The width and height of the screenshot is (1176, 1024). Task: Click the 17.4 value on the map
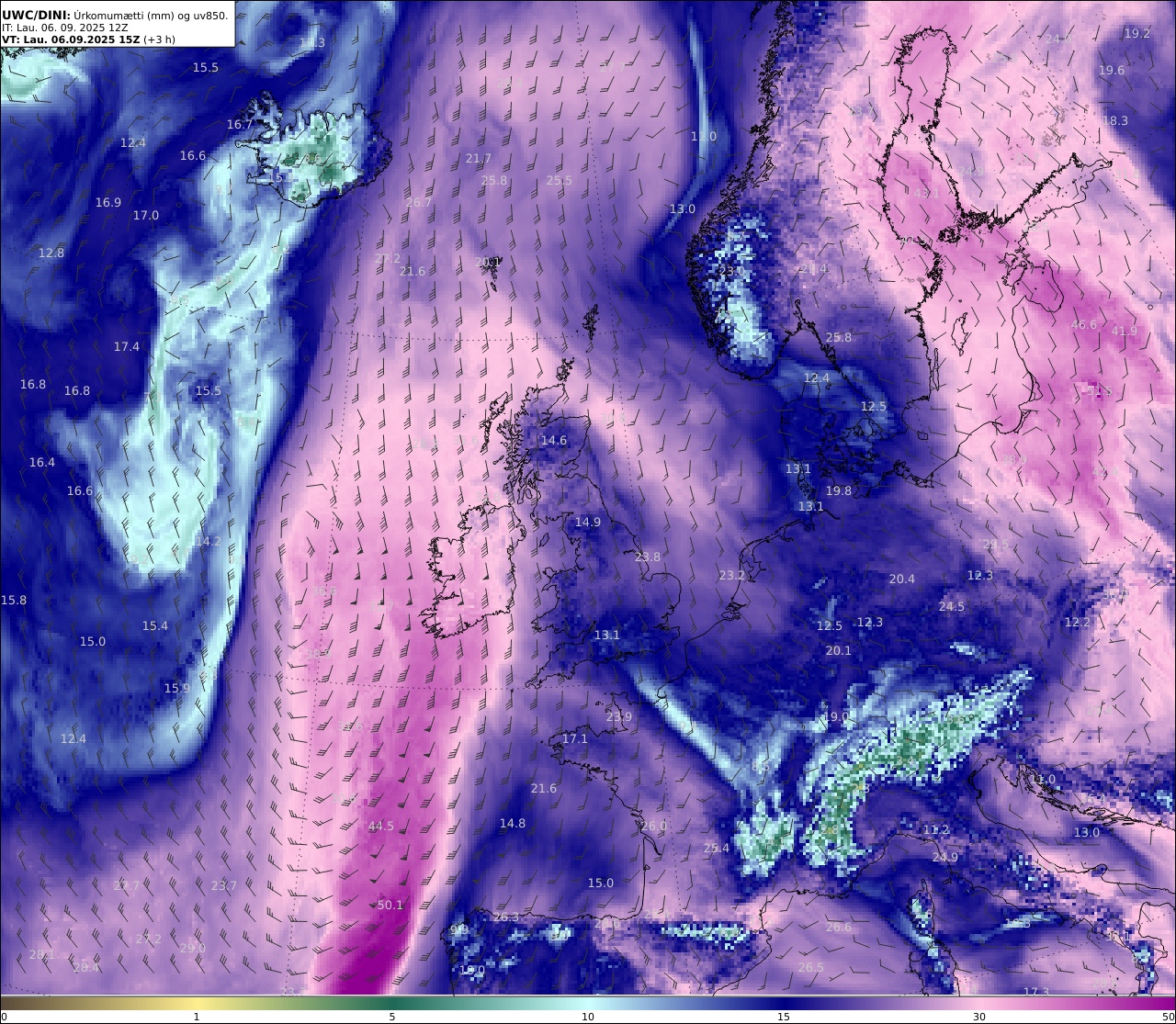coord(127,346)
